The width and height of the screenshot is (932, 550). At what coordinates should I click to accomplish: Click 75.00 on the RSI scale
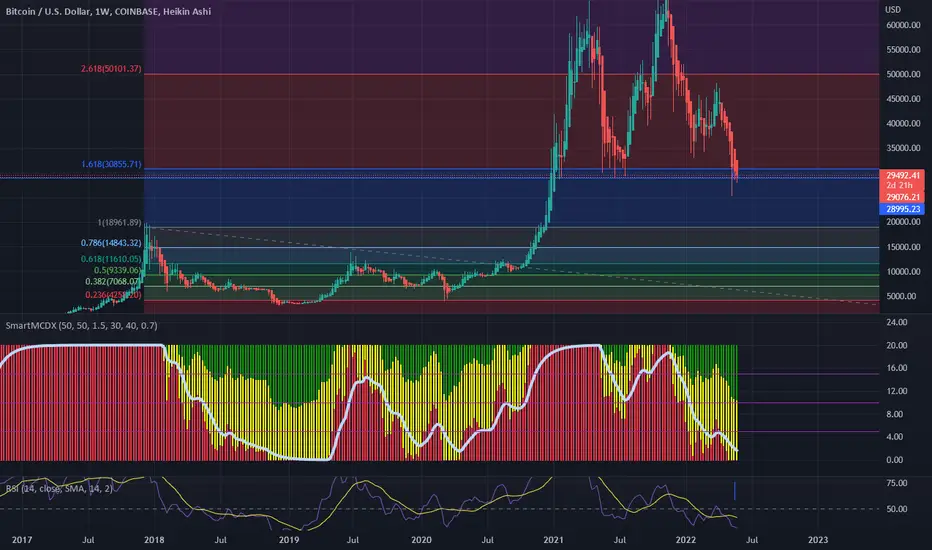897,483
